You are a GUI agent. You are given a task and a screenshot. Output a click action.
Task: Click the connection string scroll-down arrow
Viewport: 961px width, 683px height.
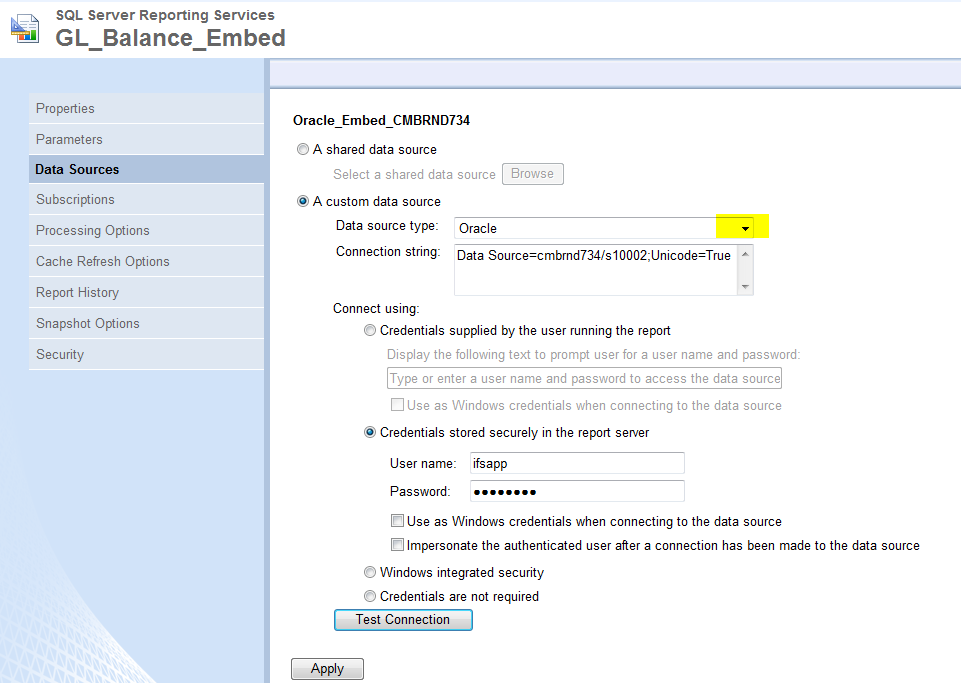(x=746, y=288)
